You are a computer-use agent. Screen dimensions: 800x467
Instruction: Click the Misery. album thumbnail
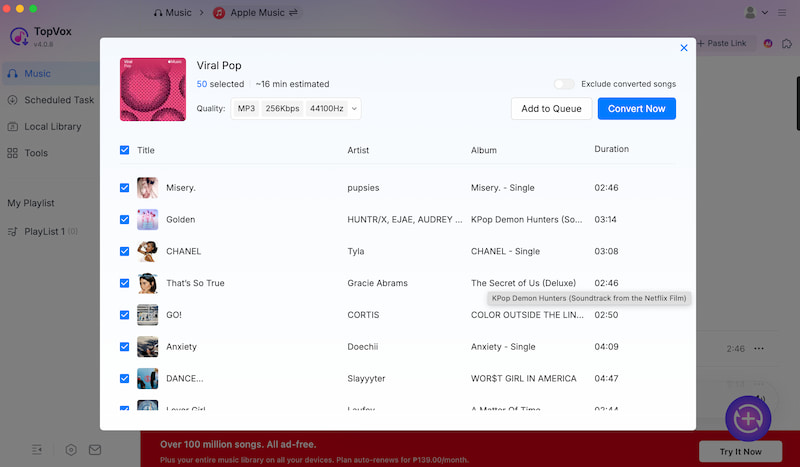147,188
